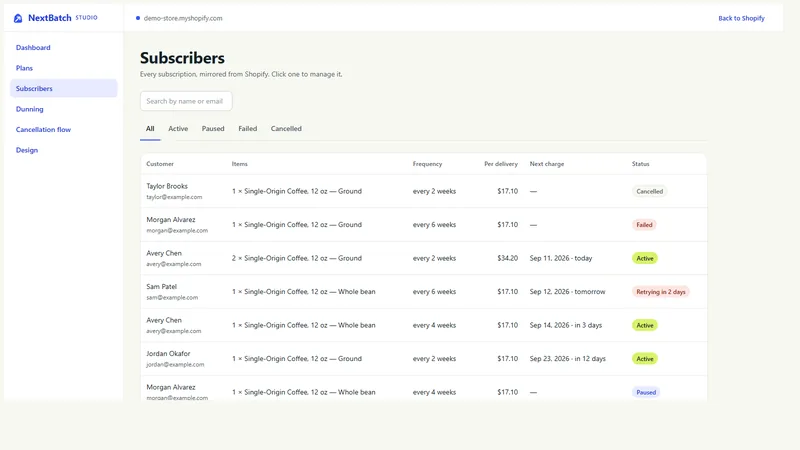The image size is (800, 450).
Task: Click the NextBatch logo icon
Action: click(18, 18)
